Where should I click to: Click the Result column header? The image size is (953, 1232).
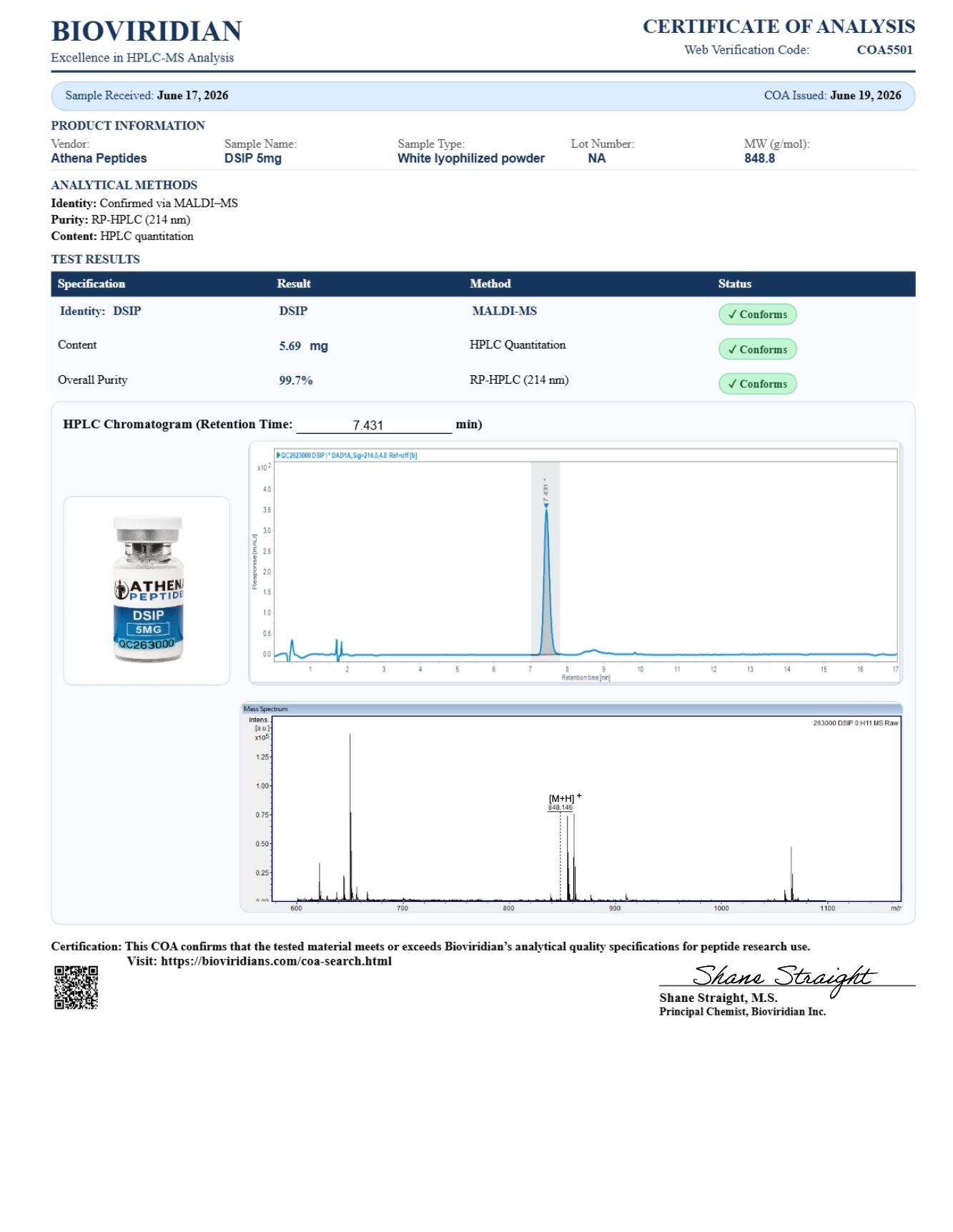294,284
